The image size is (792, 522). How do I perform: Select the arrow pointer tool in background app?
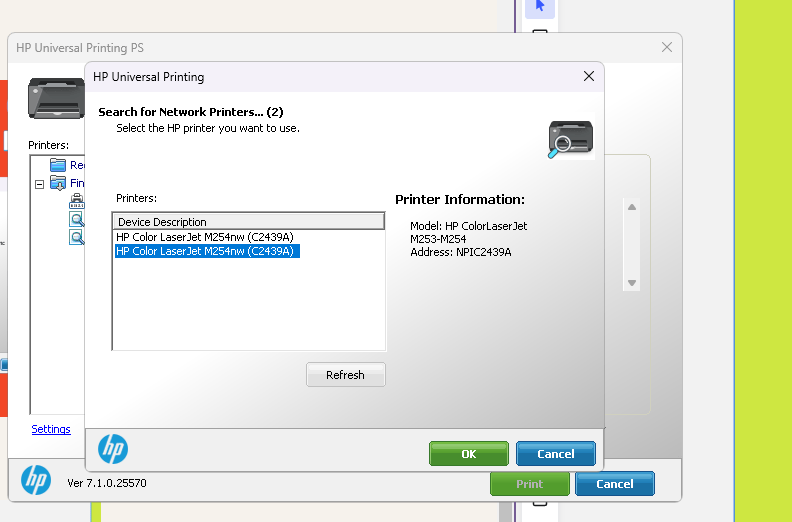pyautogui.click(x=540, y=7)
